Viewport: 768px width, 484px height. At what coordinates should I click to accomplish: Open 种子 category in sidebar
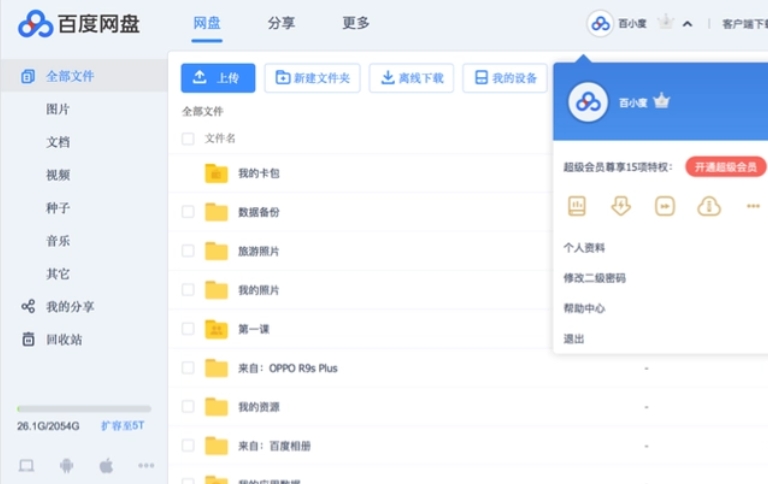[58, 208]
